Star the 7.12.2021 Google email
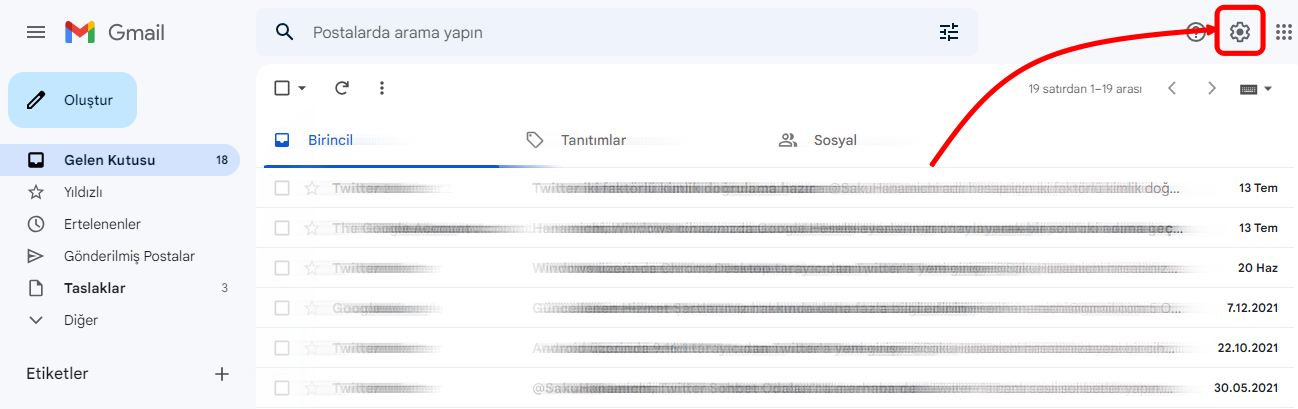This screenshot has width=1298, height=409. pos(312,308)
